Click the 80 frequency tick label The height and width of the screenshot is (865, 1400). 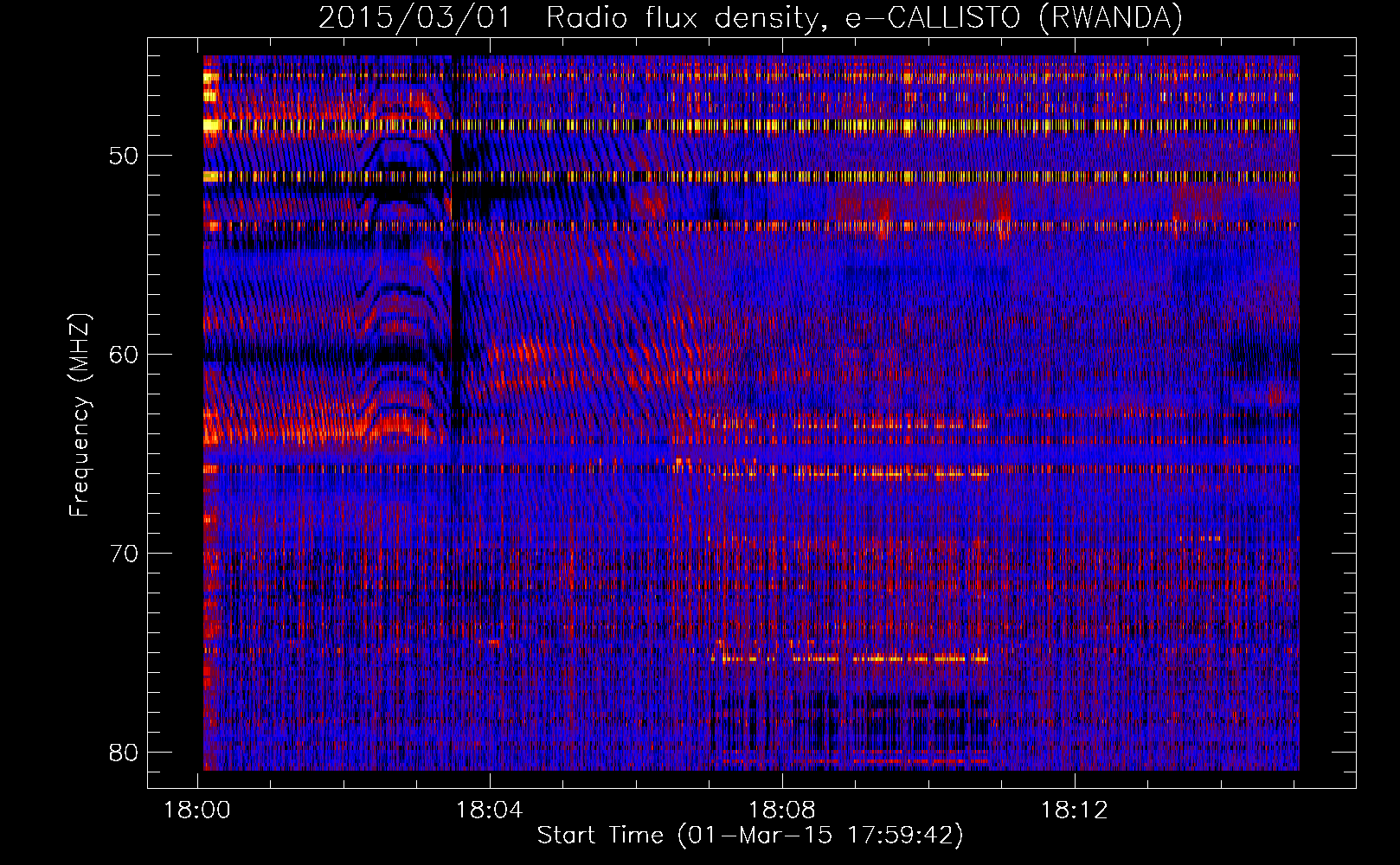125,752
